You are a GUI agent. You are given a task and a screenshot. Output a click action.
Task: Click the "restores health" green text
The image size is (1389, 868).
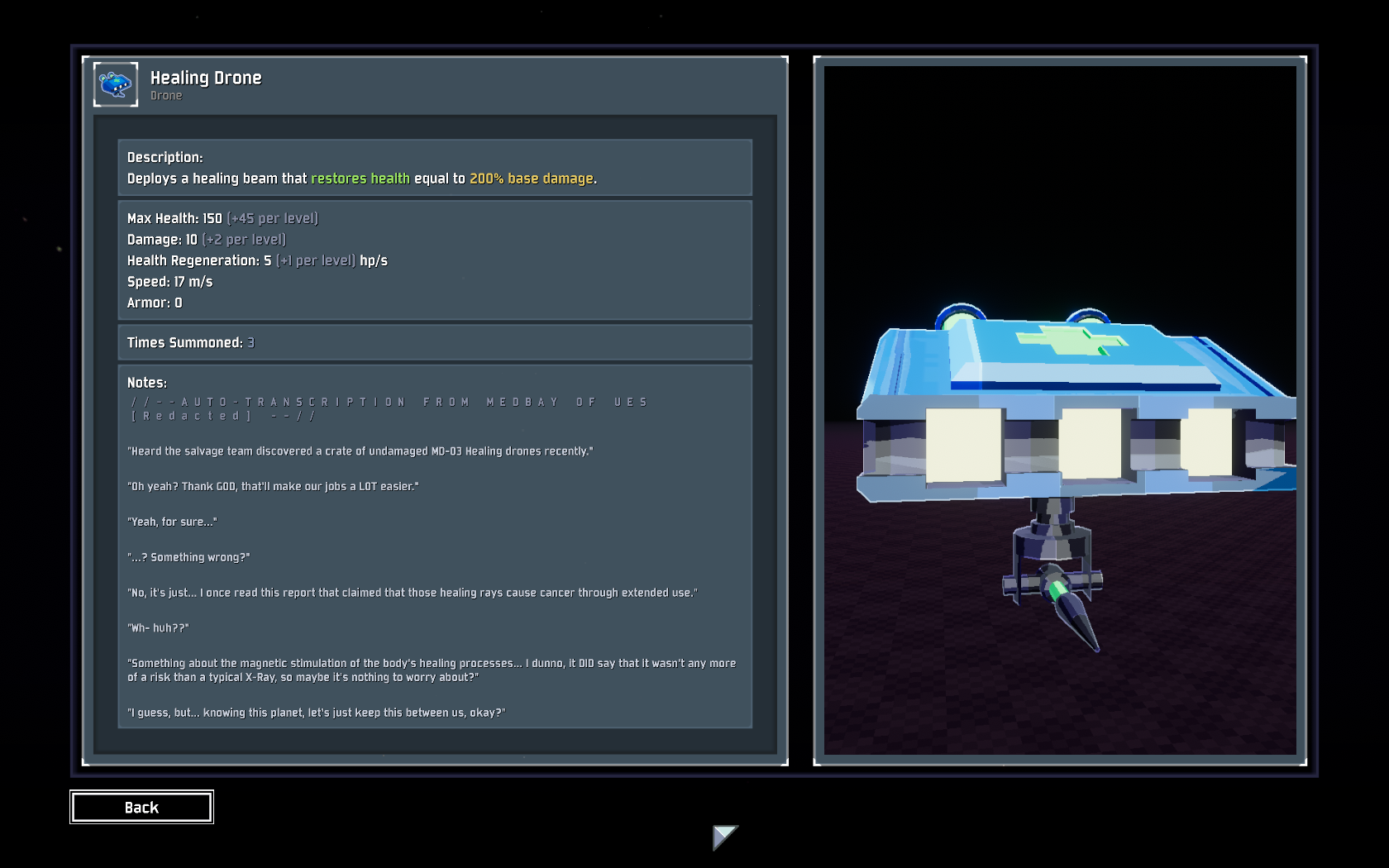click(x=360, y=179)
